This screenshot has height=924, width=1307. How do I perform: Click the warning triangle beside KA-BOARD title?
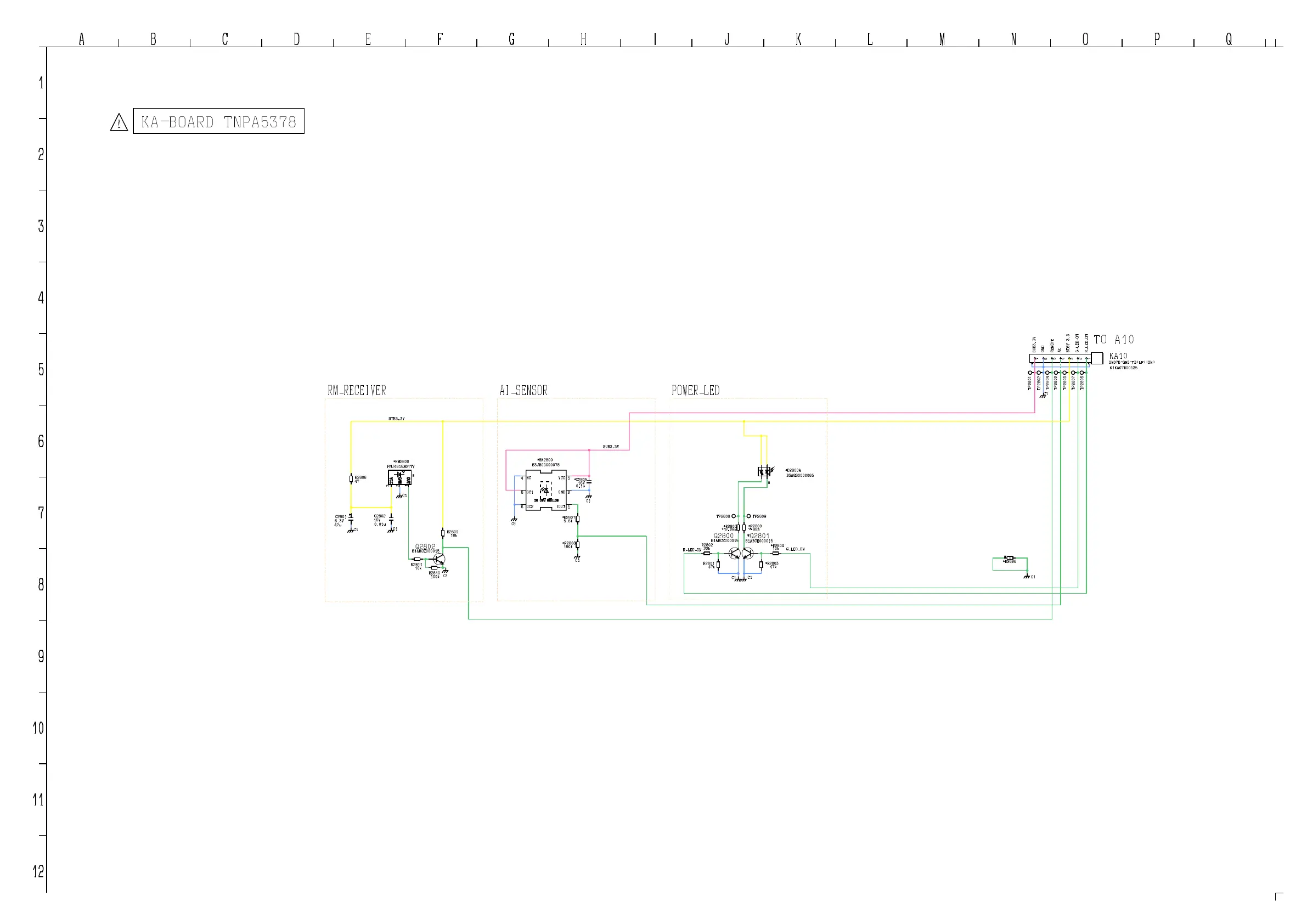tap(119, 122)
